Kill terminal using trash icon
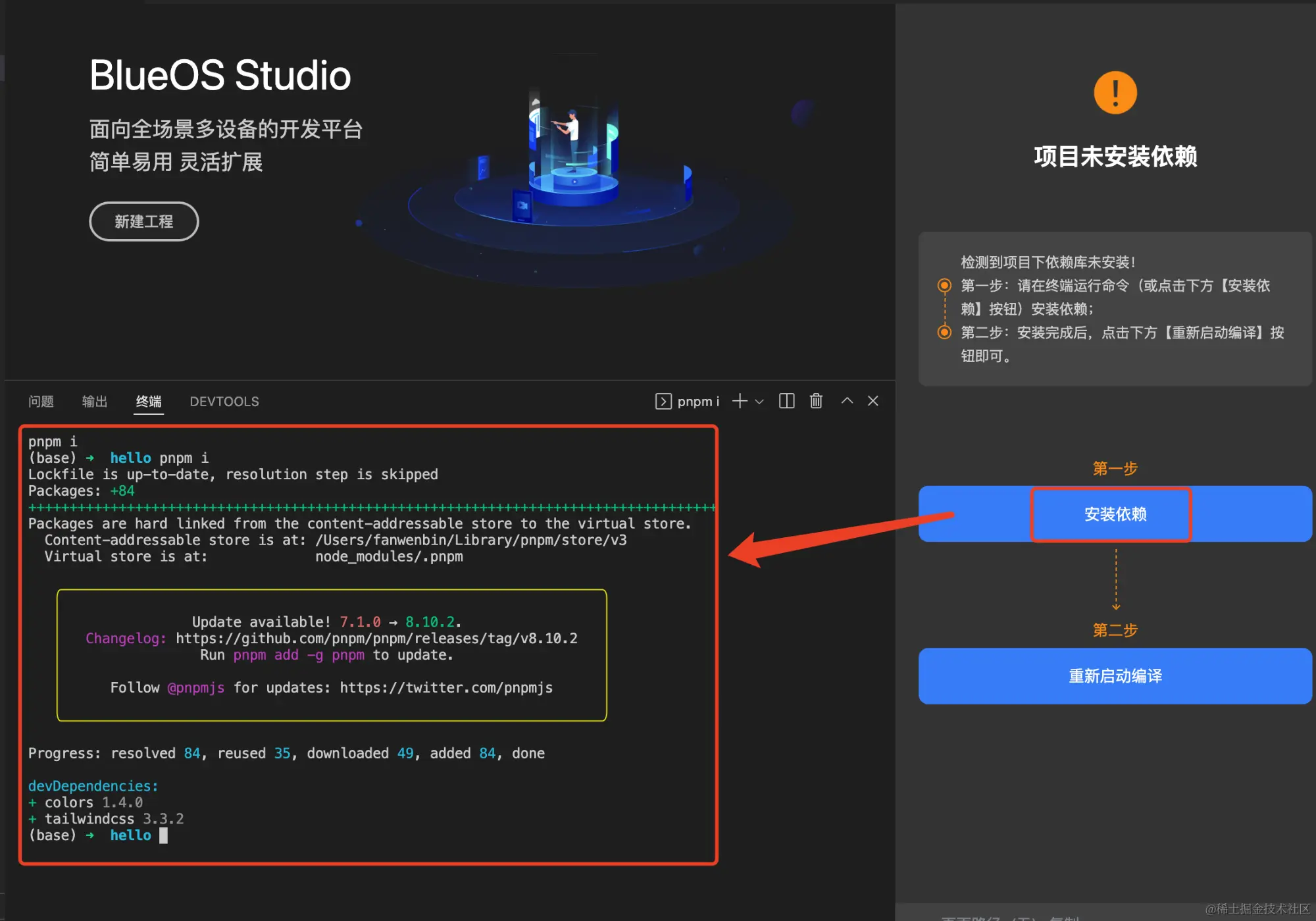The image size is (1316, 921). tap(816, 401)
